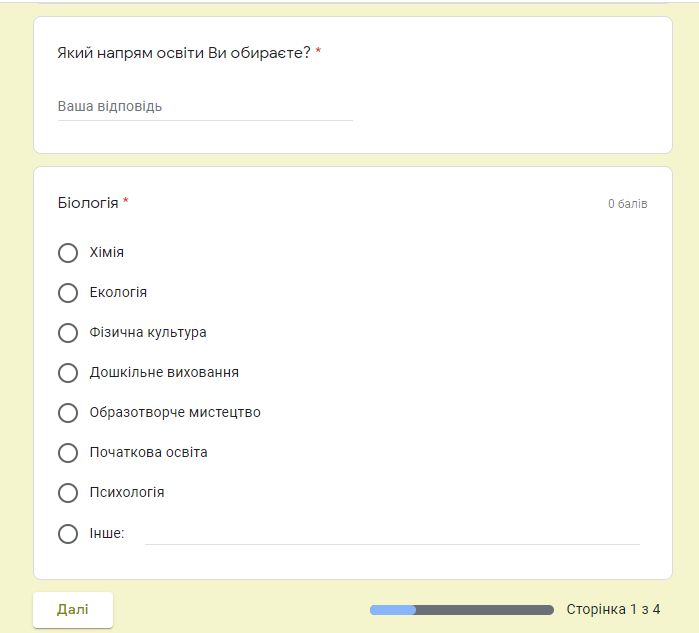Choose the Екологія radio option circle

[68, 293]
